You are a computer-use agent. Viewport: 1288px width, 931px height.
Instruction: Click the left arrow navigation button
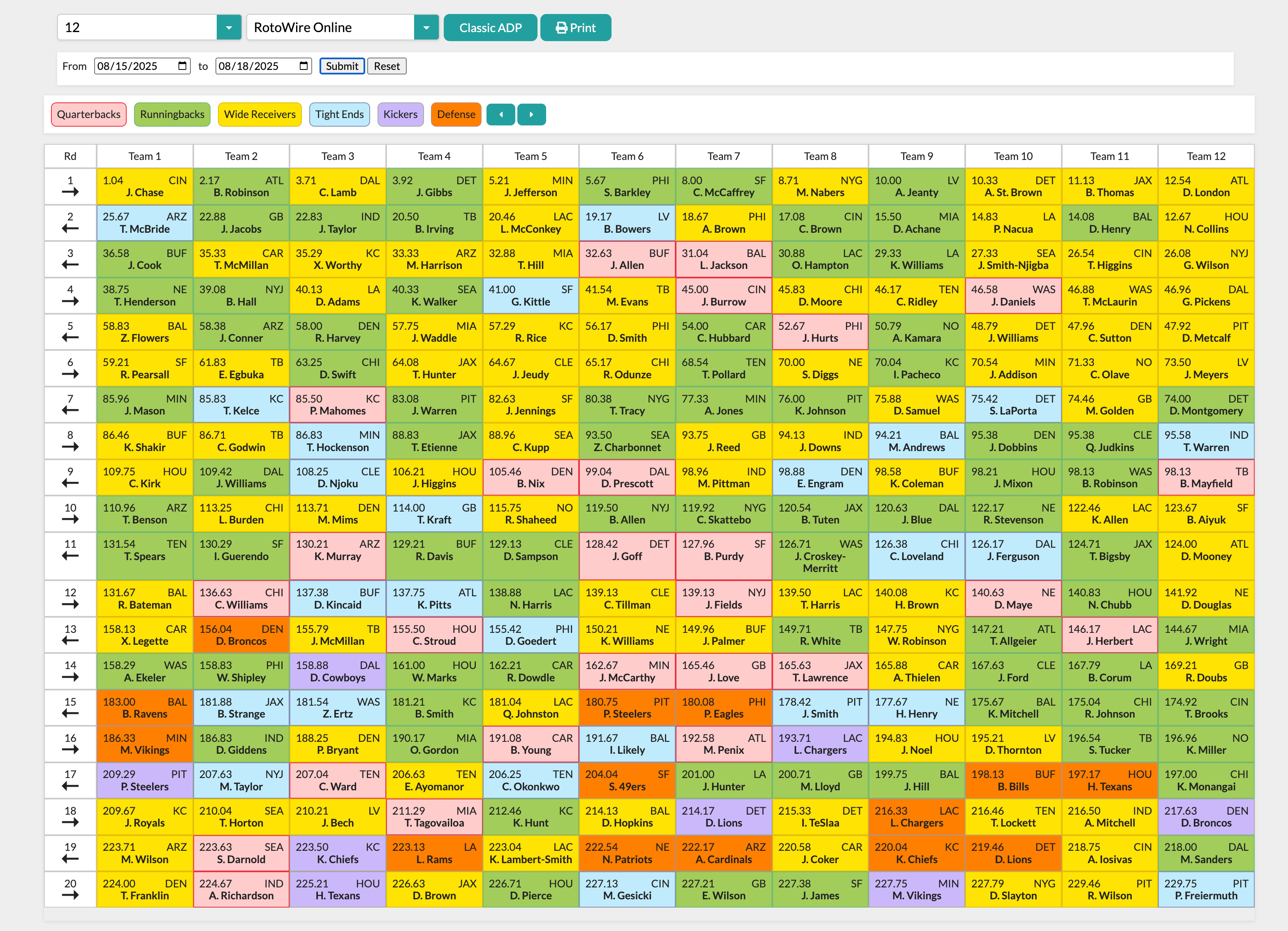click(500, 114)
